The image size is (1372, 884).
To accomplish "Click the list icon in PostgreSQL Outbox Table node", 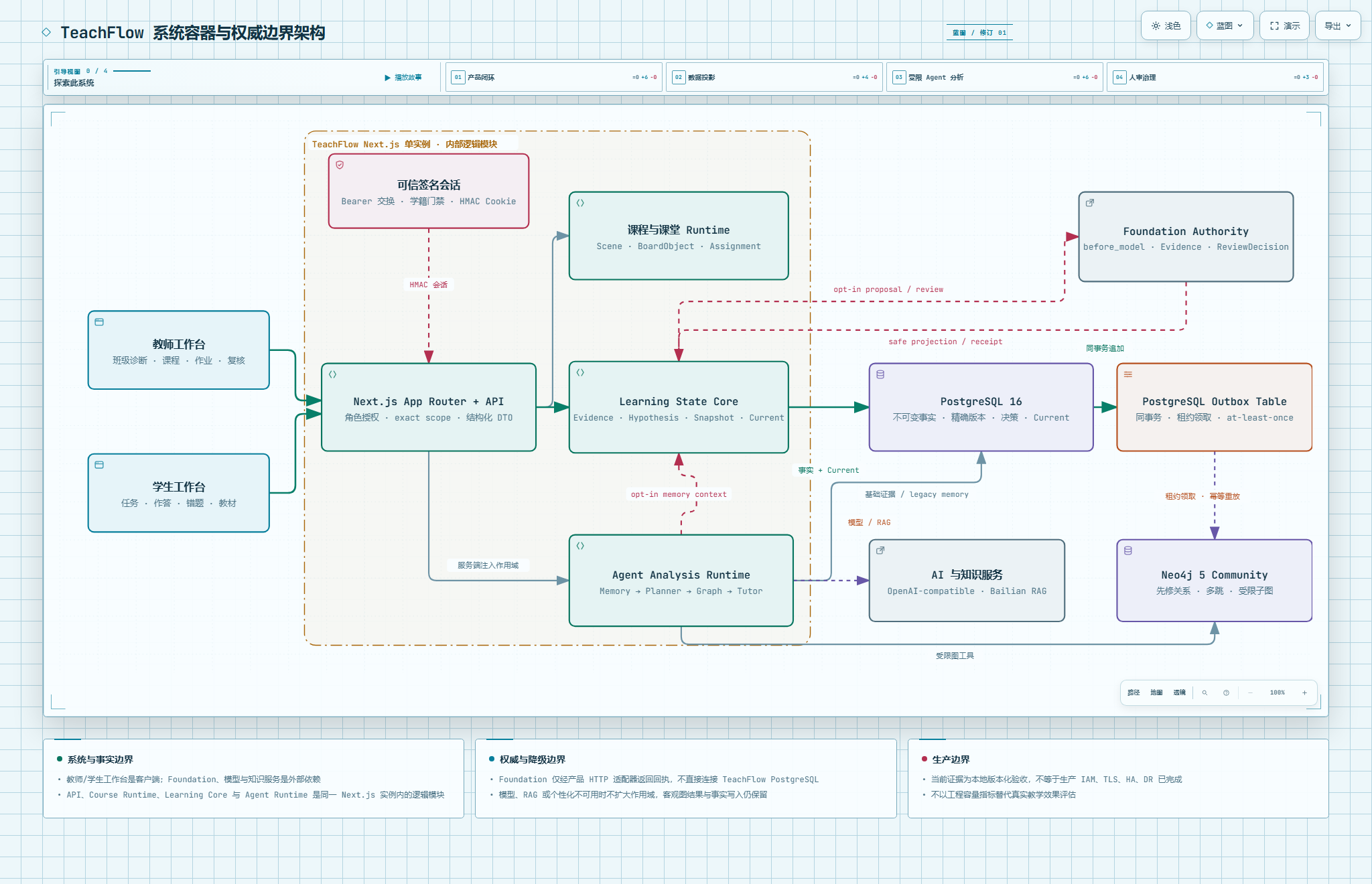I will click(1128, 374).
